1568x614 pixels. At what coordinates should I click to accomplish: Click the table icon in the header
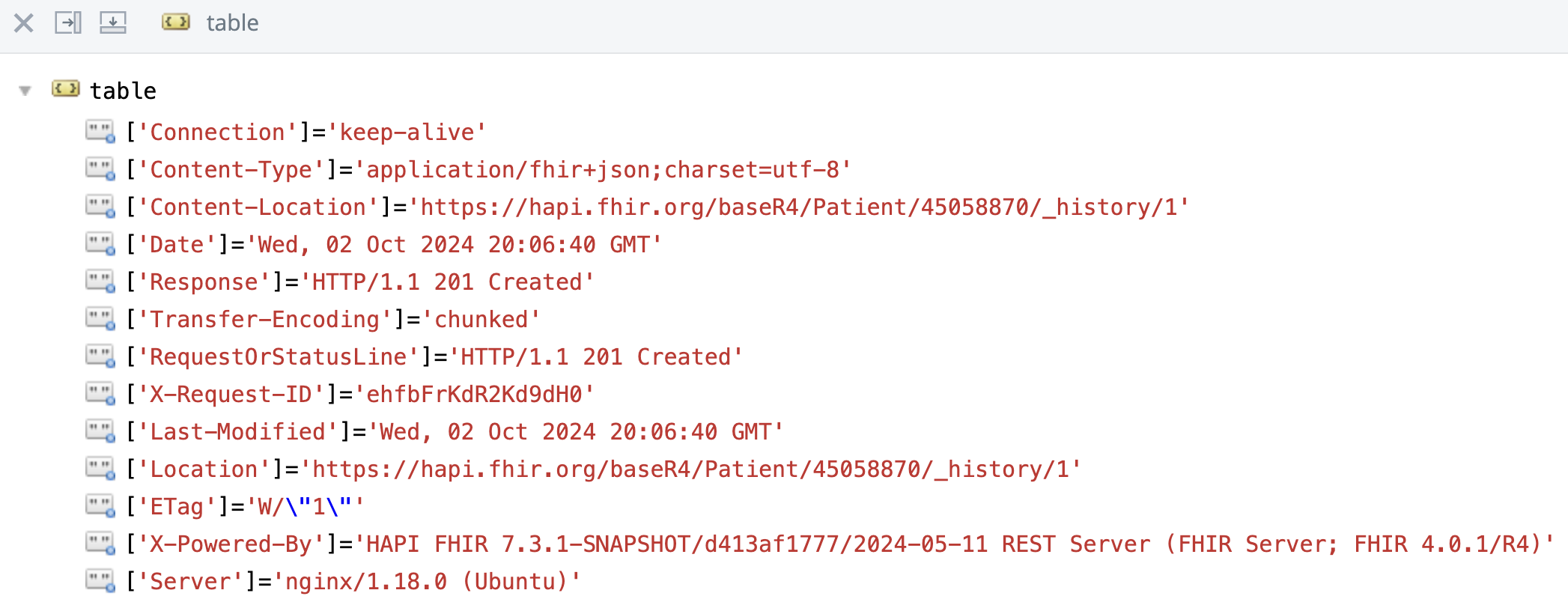pyautogui.click(x=176, y=23)
